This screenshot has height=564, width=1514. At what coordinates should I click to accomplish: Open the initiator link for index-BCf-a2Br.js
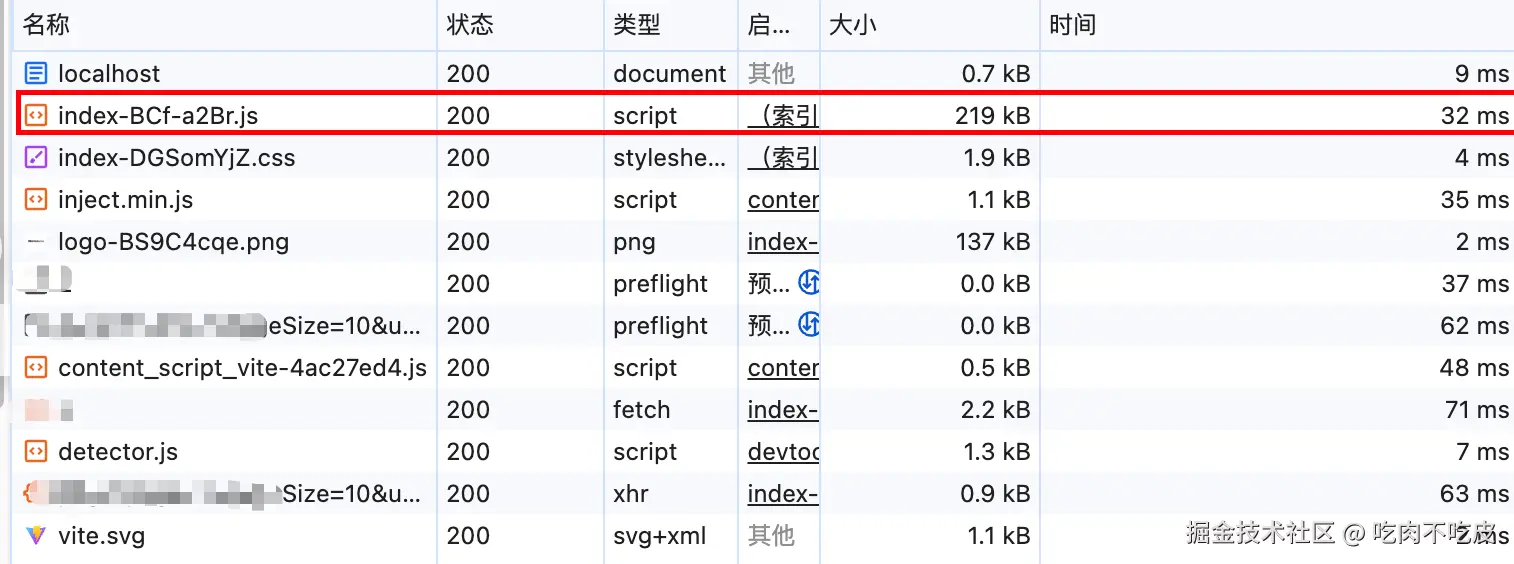(x=783, y=116)
